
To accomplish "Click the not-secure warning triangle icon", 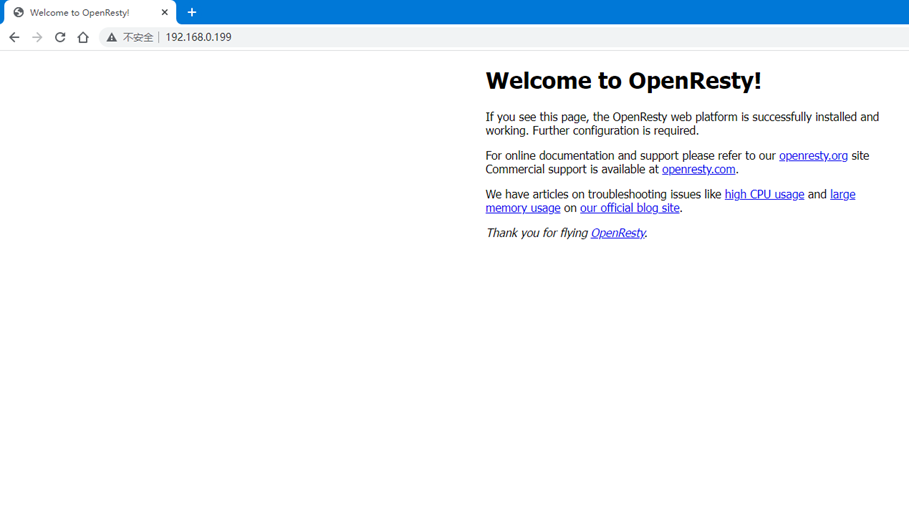I will coord(111,37).
